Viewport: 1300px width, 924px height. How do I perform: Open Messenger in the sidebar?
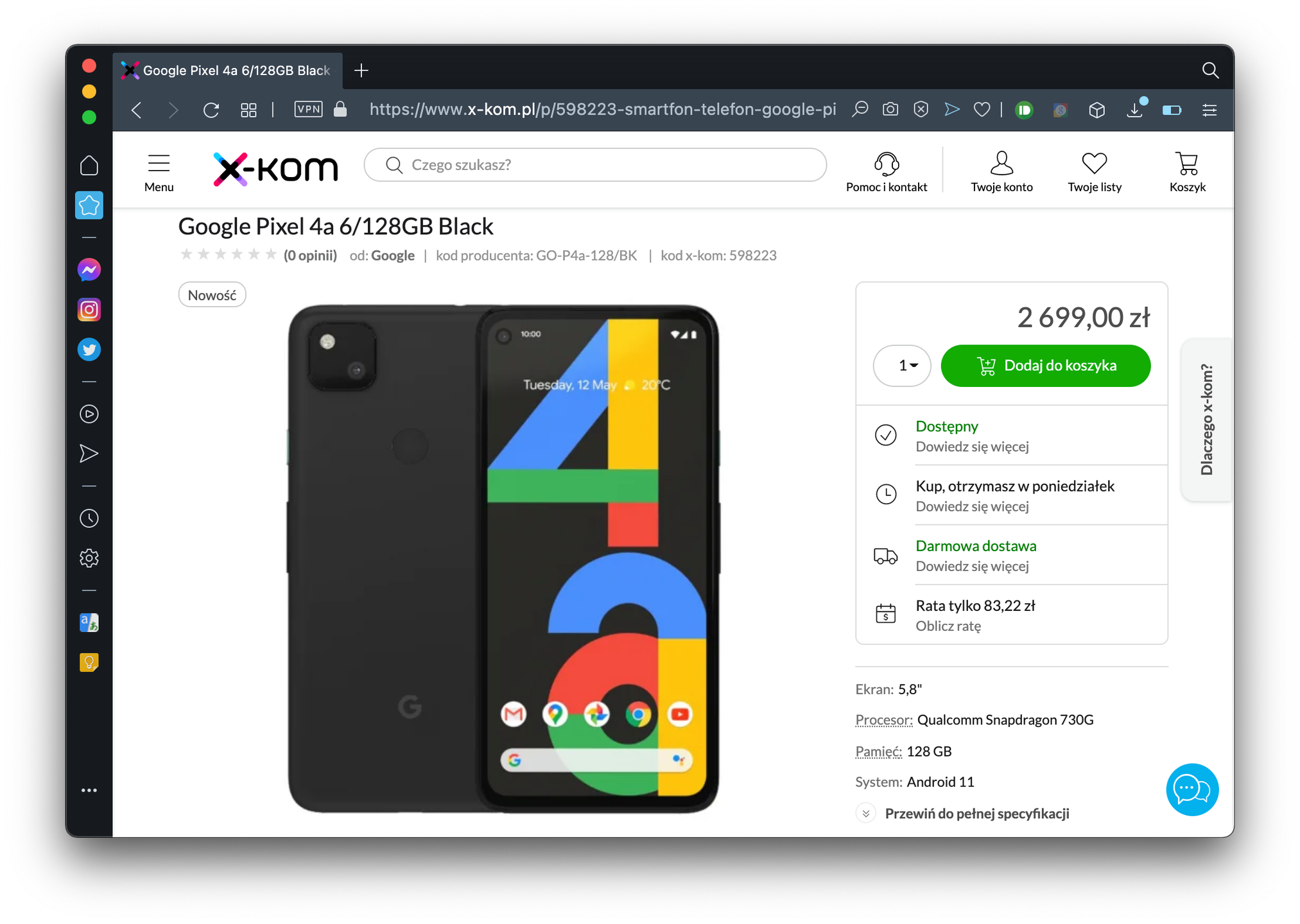(89, 269)
